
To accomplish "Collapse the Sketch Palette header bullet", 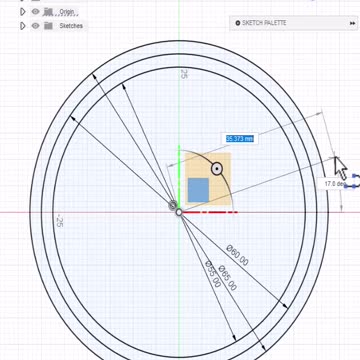I will pos(238,23).
